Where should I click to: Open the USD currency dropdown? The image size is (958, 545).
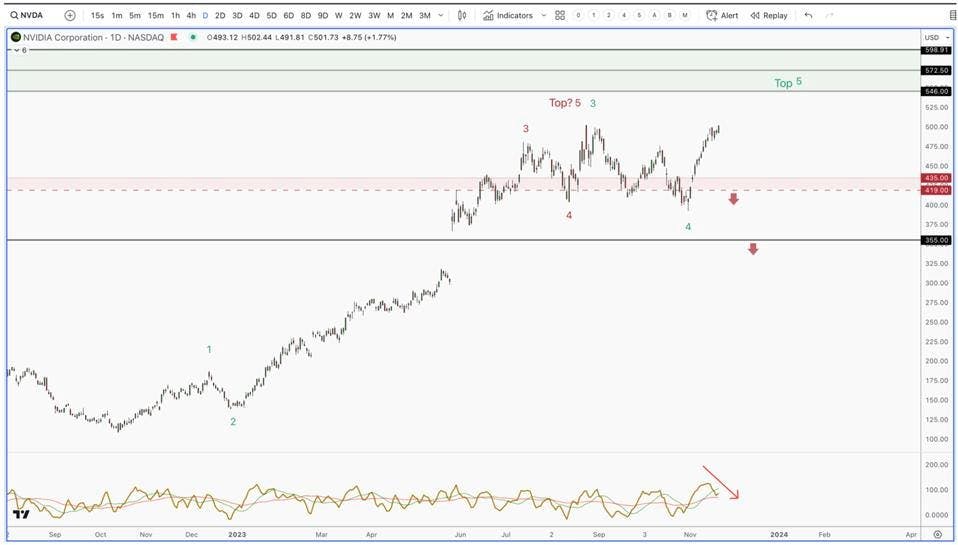[938, 37]
